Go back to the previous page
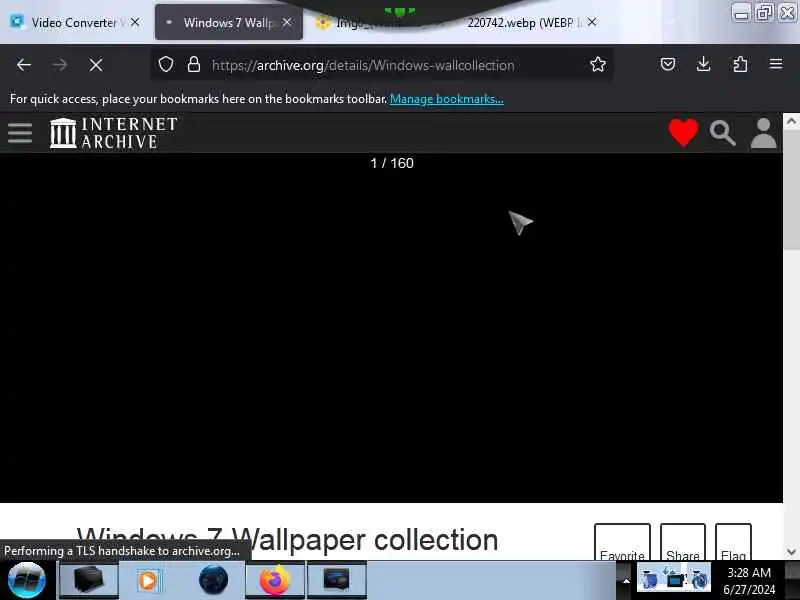The image size is (800, 600). tap(24, 65)
